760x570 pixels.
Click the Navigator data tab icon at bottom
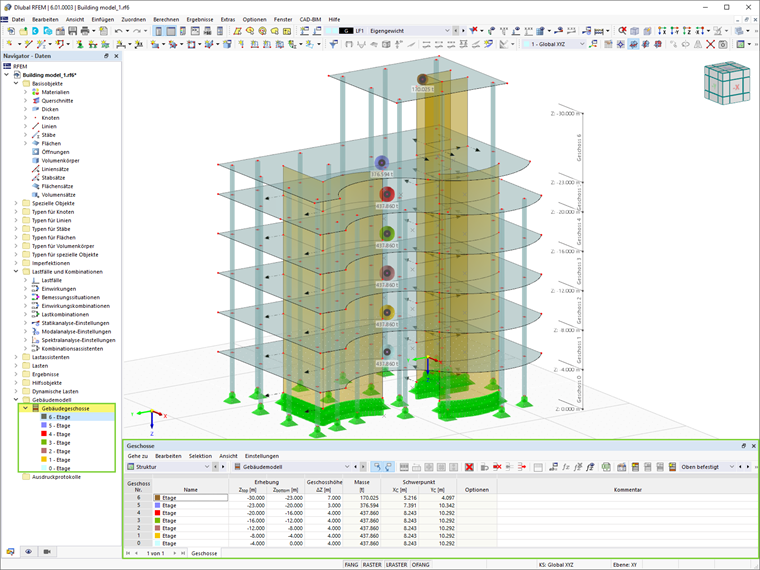point(10,552)
